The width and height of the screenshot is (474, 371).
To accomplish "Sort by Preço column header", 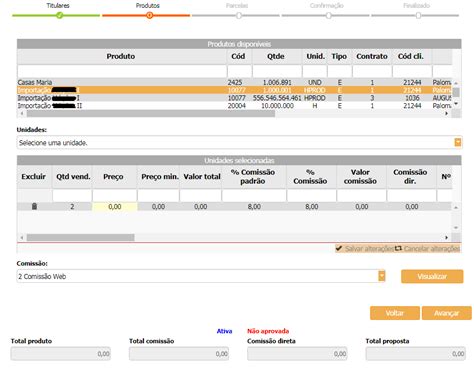I will [113, 177].
